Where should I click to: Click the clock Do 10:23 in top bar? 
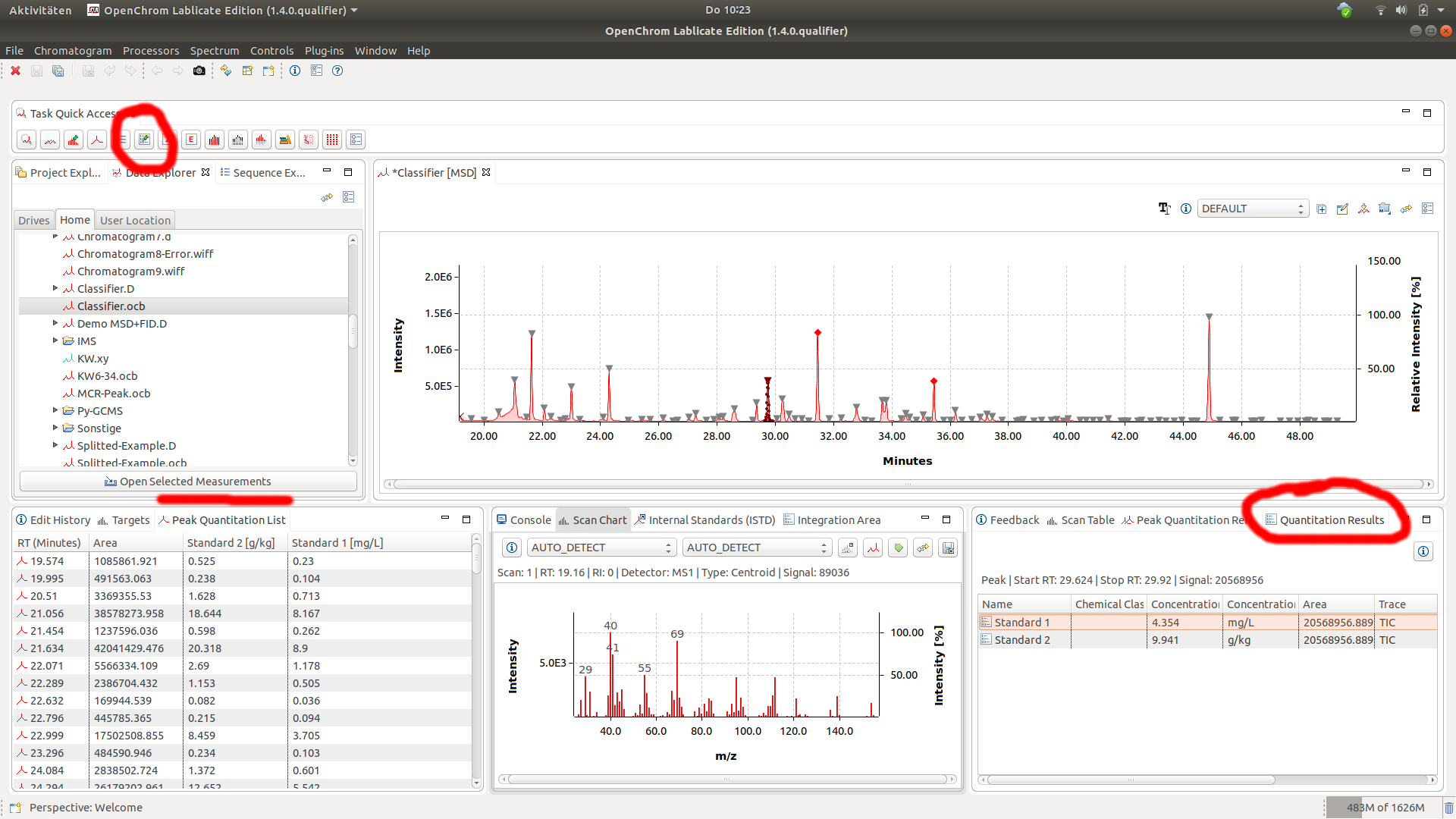tap(727, 10)
